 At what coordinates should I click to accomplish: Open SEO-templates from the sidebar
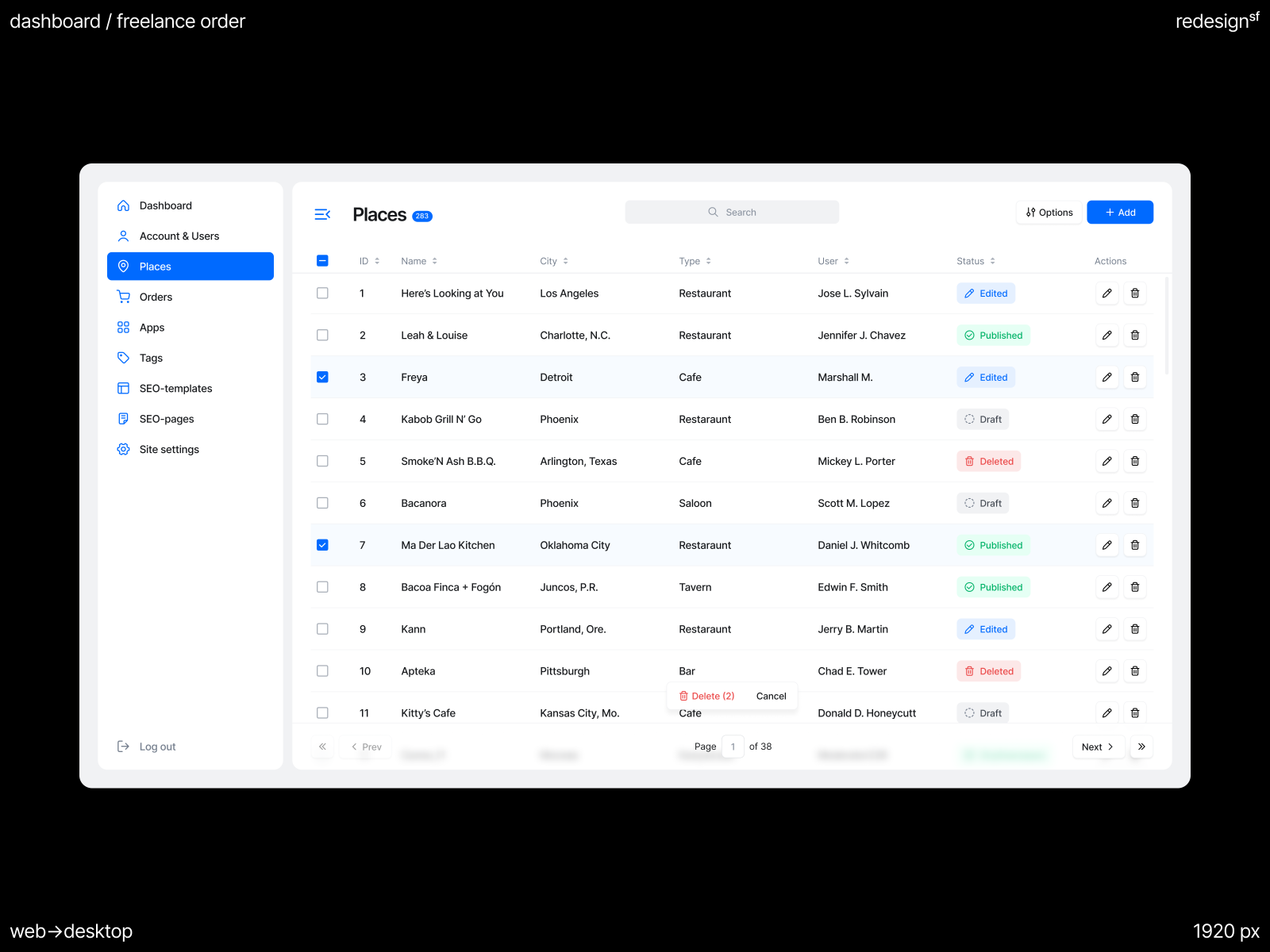(x=175, y=388)
